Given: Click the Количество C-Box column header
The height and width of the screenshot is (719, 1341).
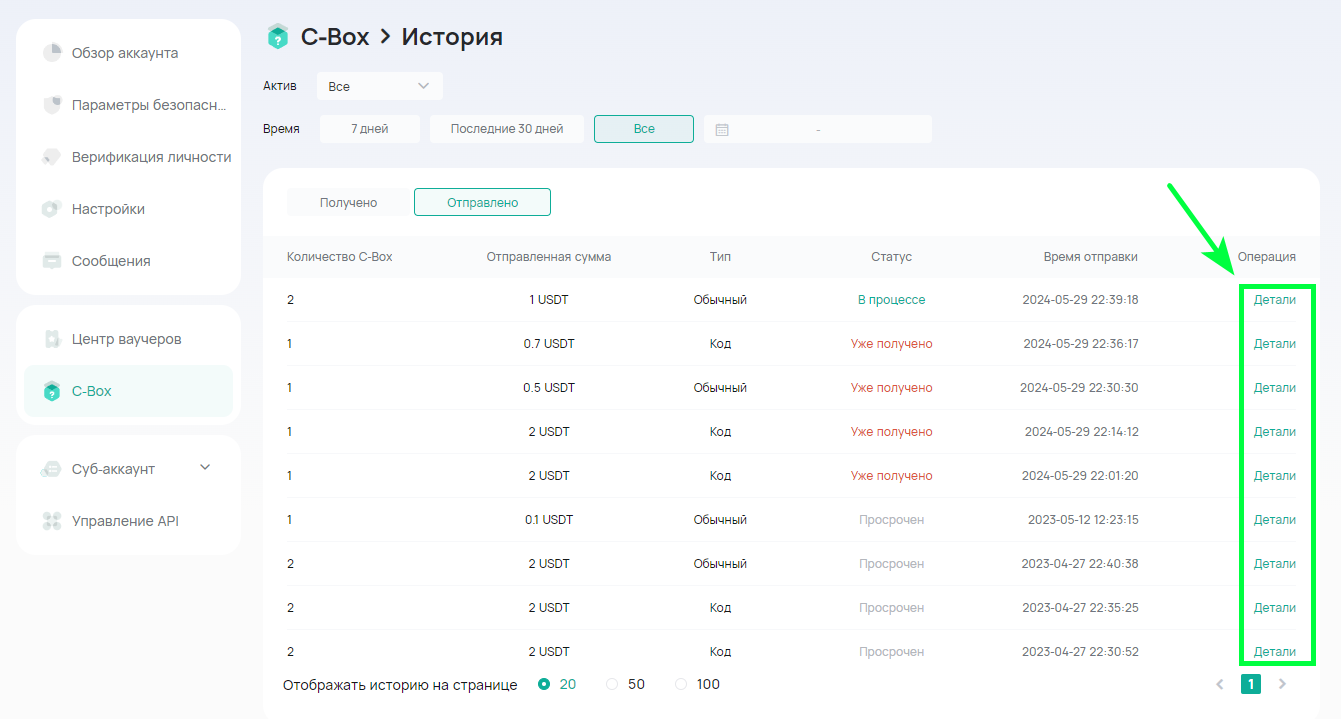Looking at the screenshot, I should 340,257.
